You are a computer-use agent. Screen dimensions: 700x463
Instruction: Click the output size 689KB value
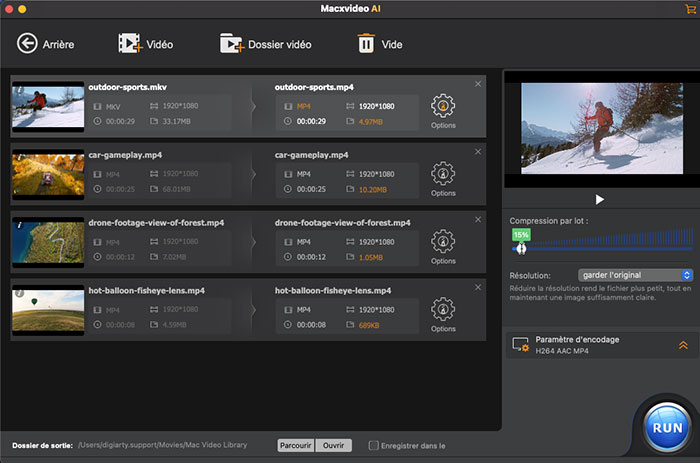coord(369,325)
